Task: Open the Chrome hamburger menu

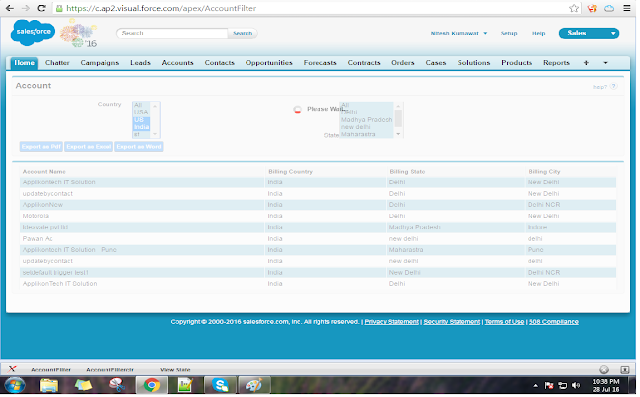Action: [627, 8]
